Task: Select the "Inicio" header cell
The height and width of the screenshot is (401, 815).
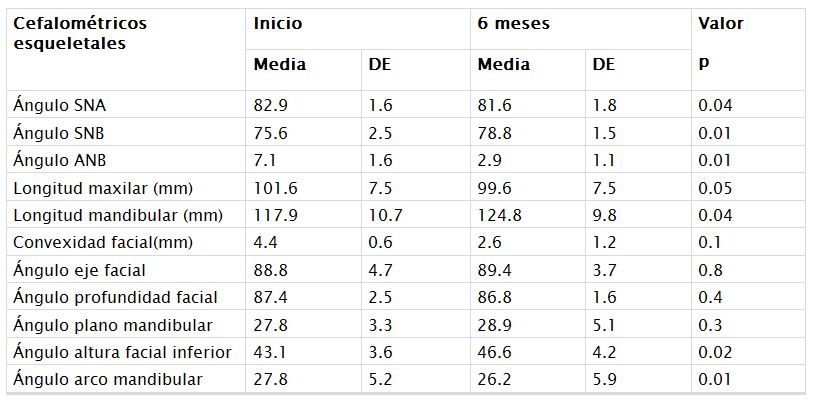Action: (x=278, y=23)
